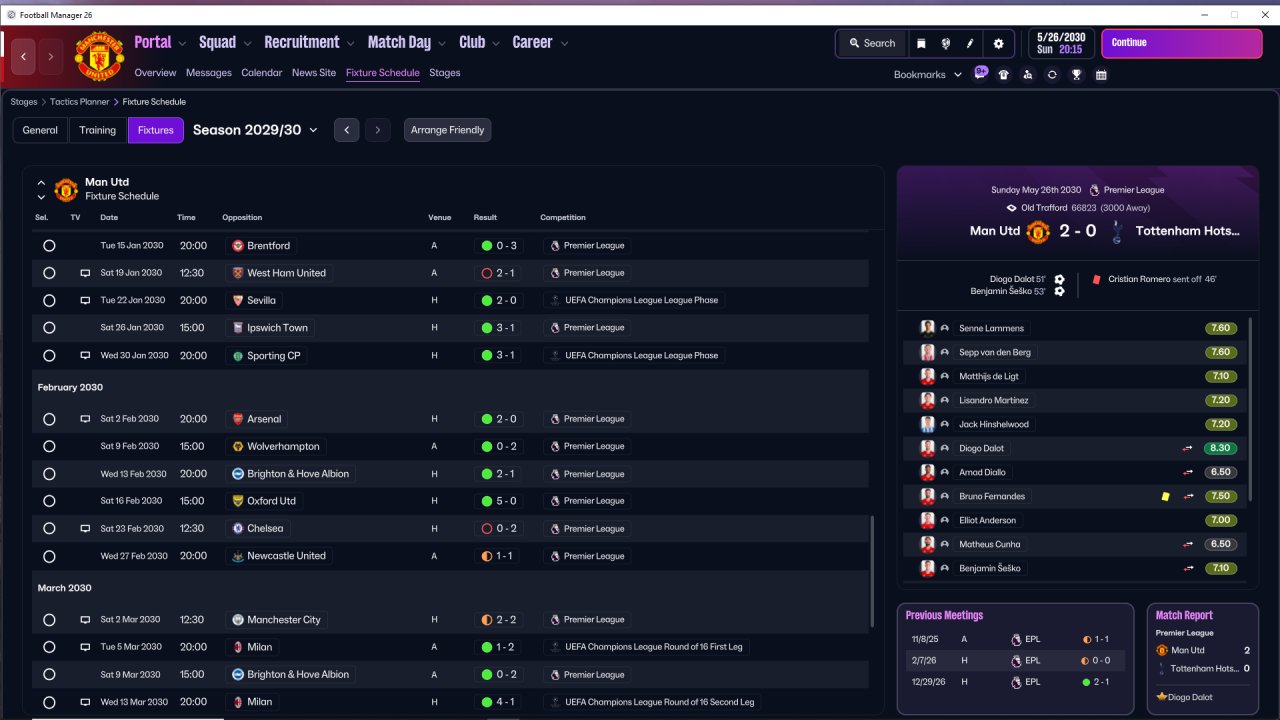Open the Calendar sub-menu item
The image size is (1280, 720).
(x=262, y=73)
